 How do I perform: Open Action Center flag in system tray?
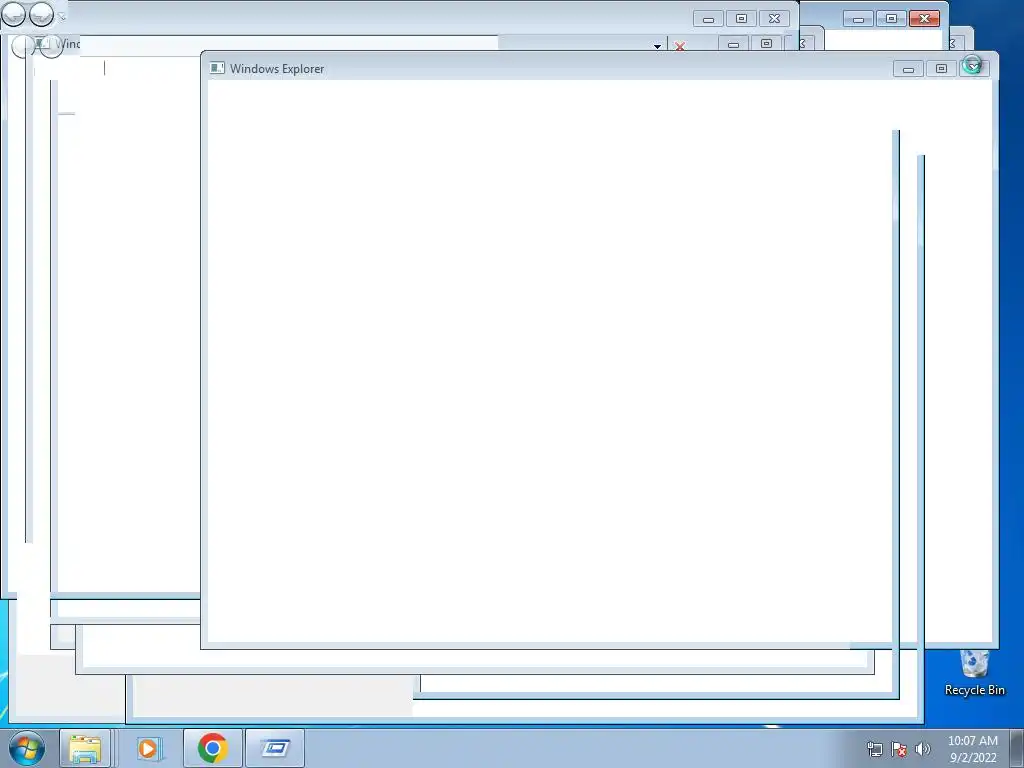899,750
